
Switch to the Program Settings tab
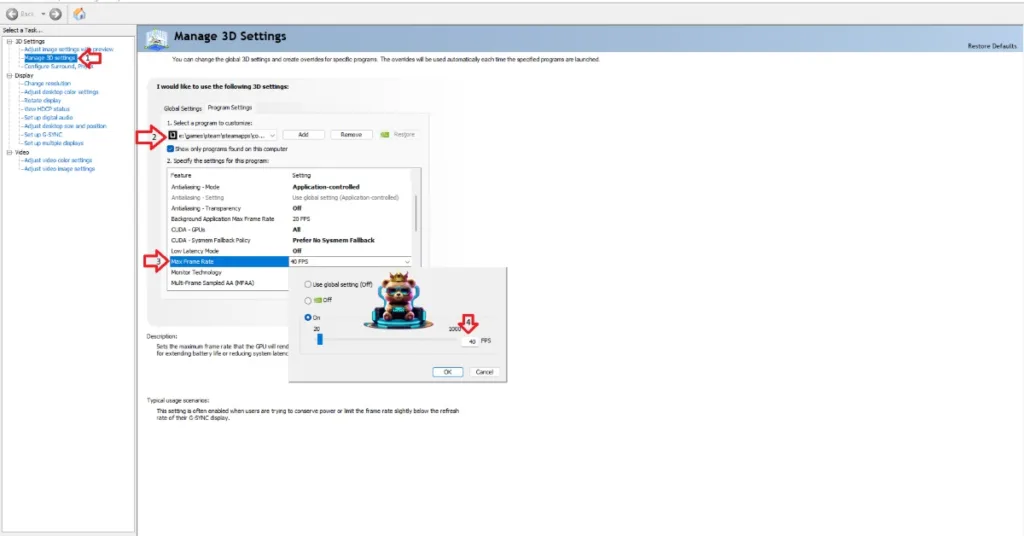(230, 108)
